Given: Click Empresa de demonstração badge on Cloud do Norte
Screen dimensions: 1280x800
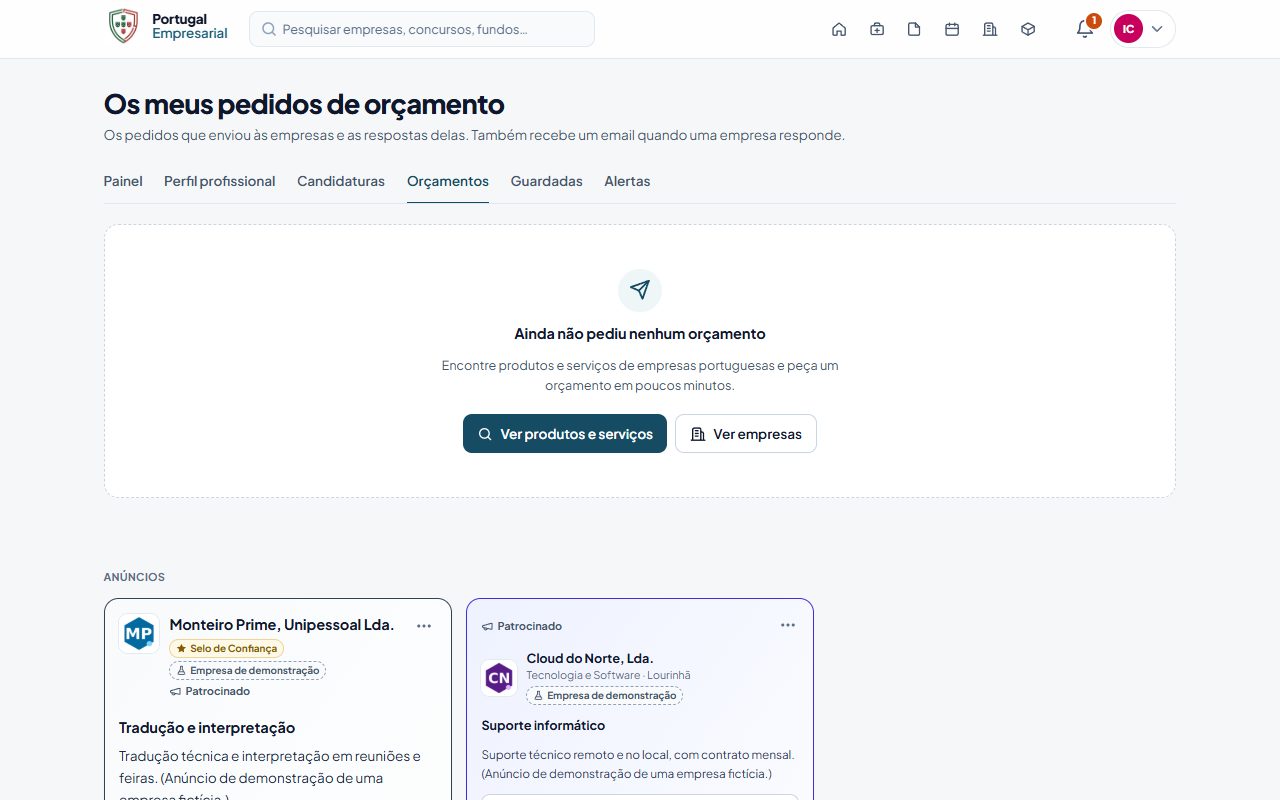Looking at the screenshot, I should coord(605,695).
